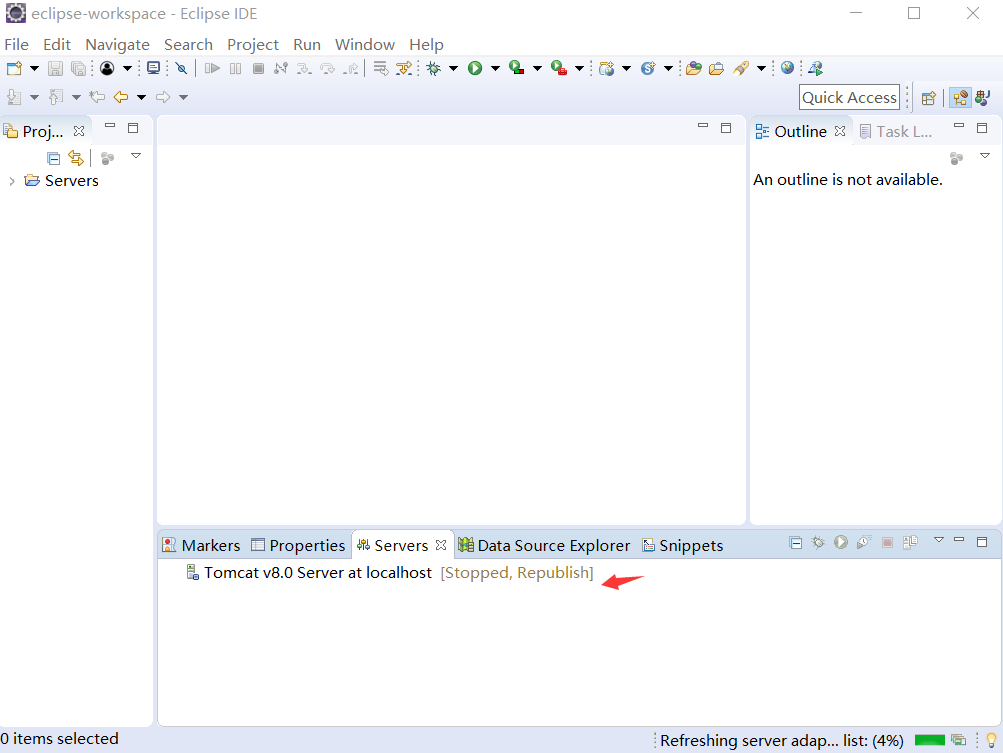Open the Back history dropdown arrow

(141, 97)
